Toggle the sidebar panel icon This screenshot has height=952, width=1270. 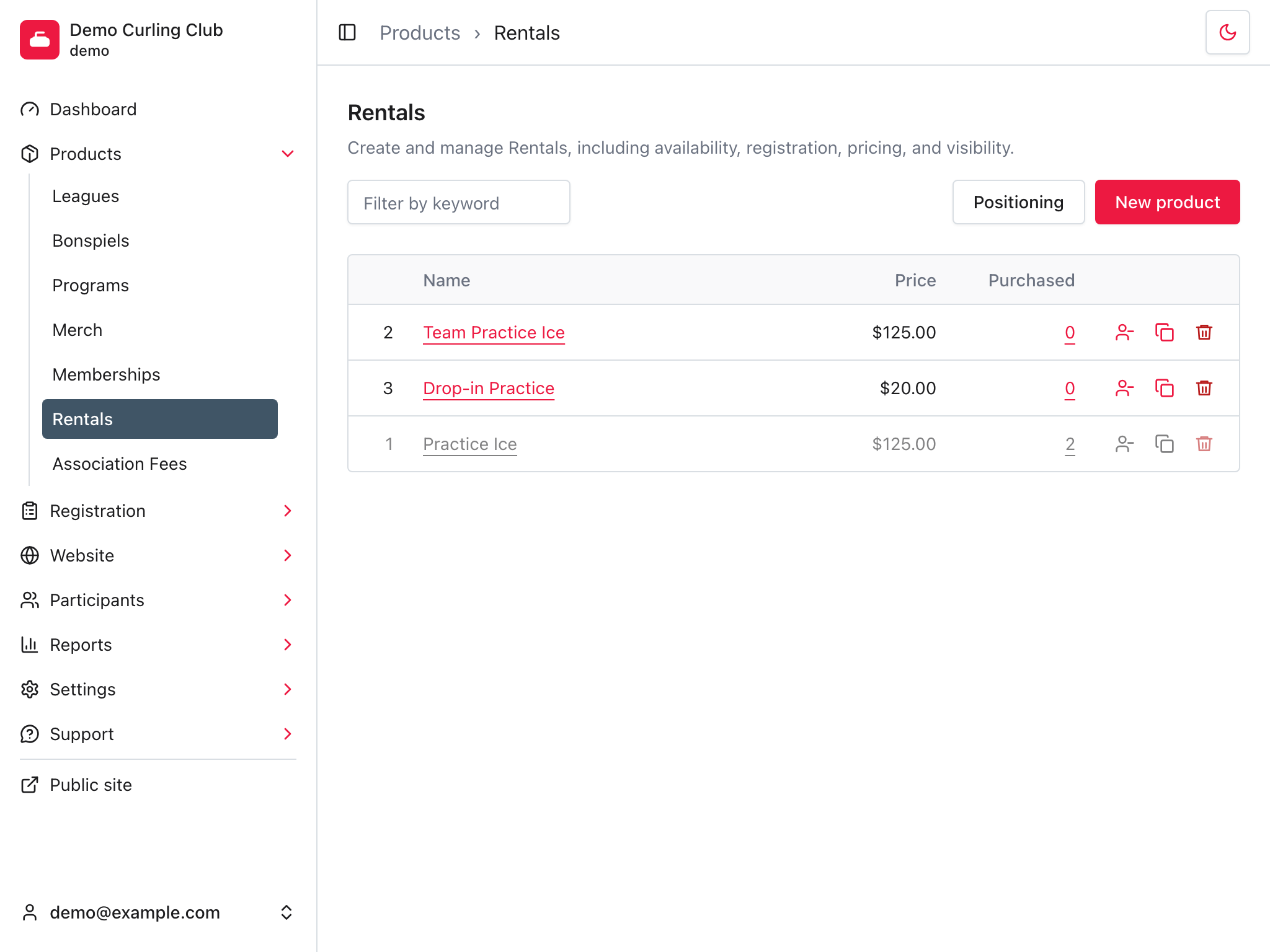pos(347,32)
